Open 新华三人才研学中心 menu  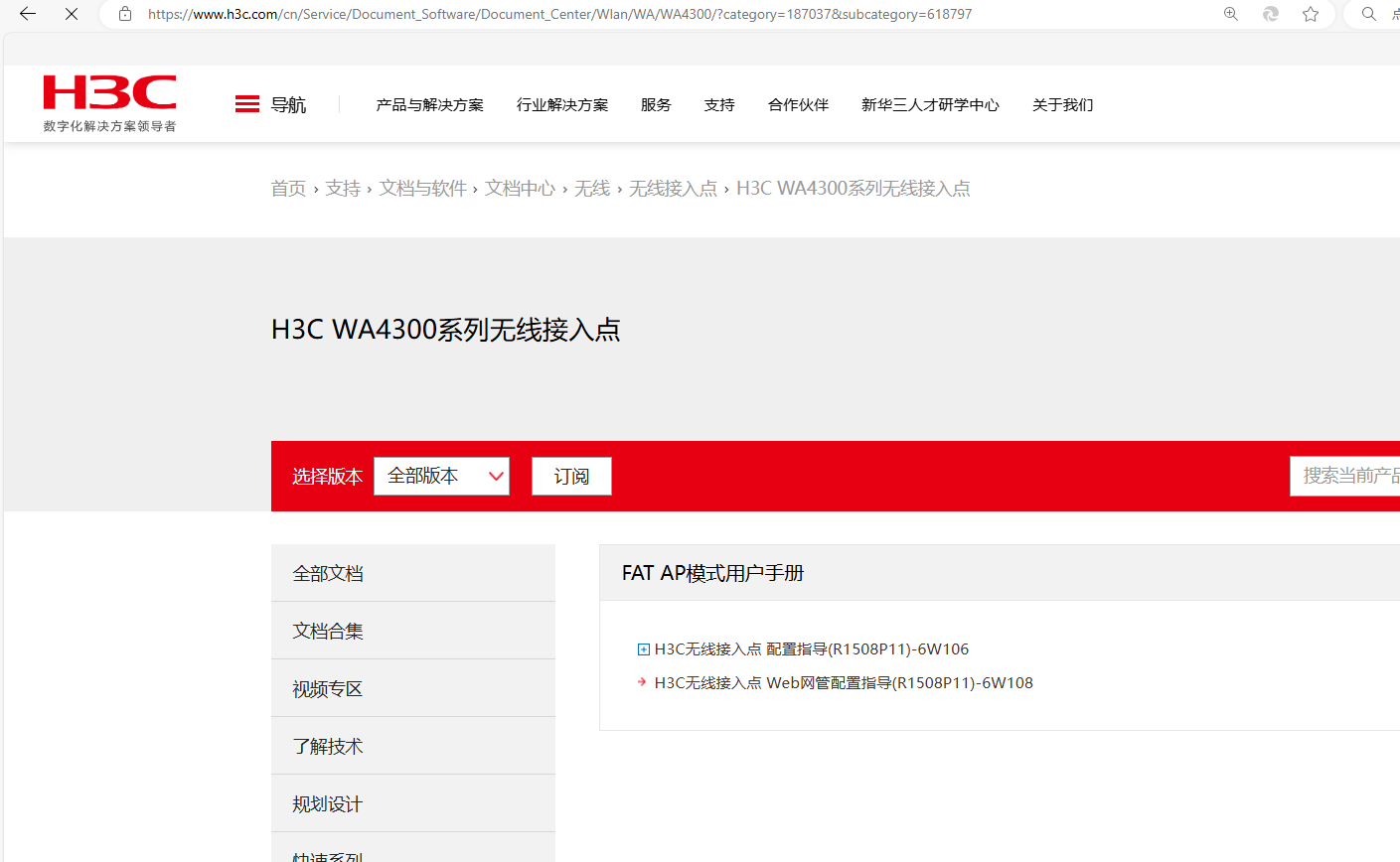point(930,105)
